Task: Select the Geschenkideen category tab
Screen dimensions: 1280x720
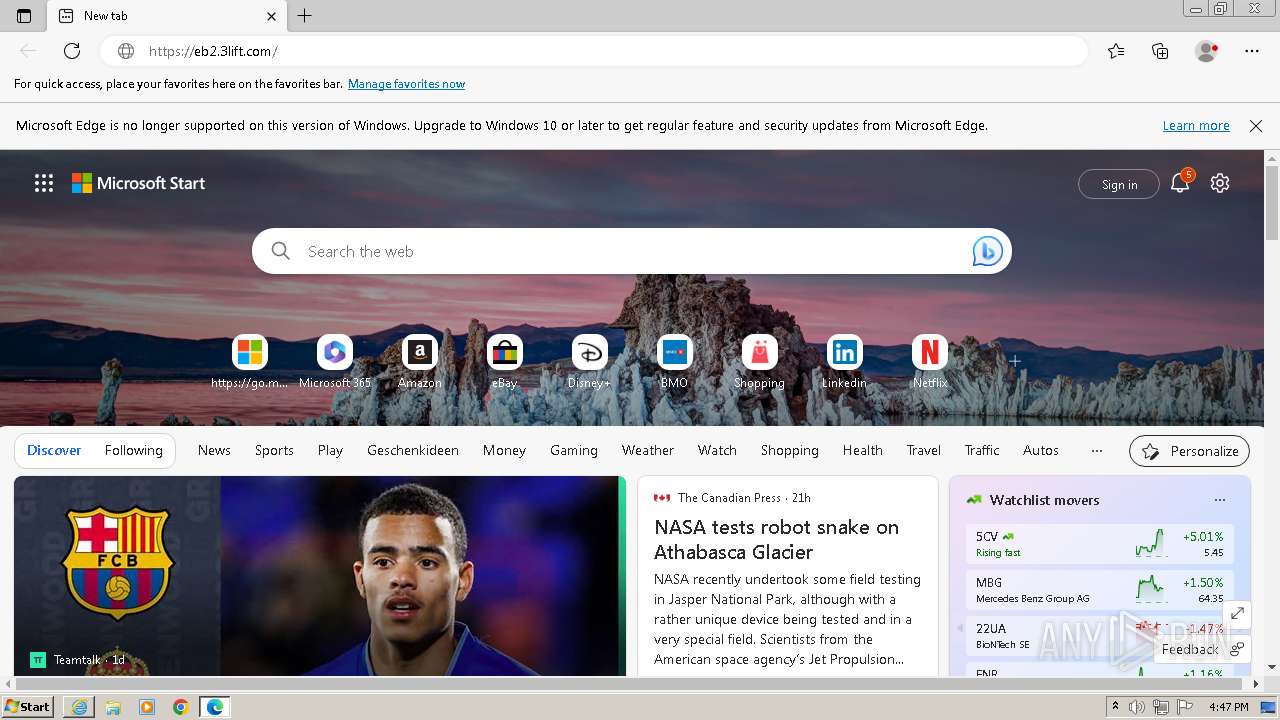Action: (x=413, y=451)
